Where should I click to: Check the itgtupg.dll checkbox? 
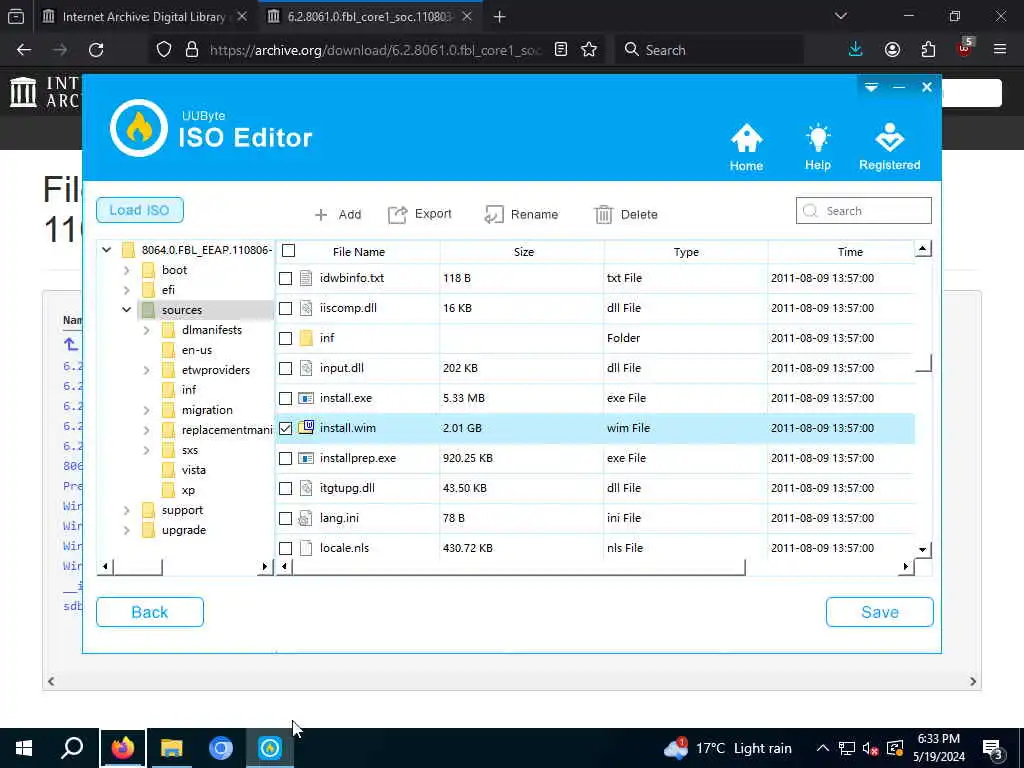pyautogui.click(x=285, y=488)
